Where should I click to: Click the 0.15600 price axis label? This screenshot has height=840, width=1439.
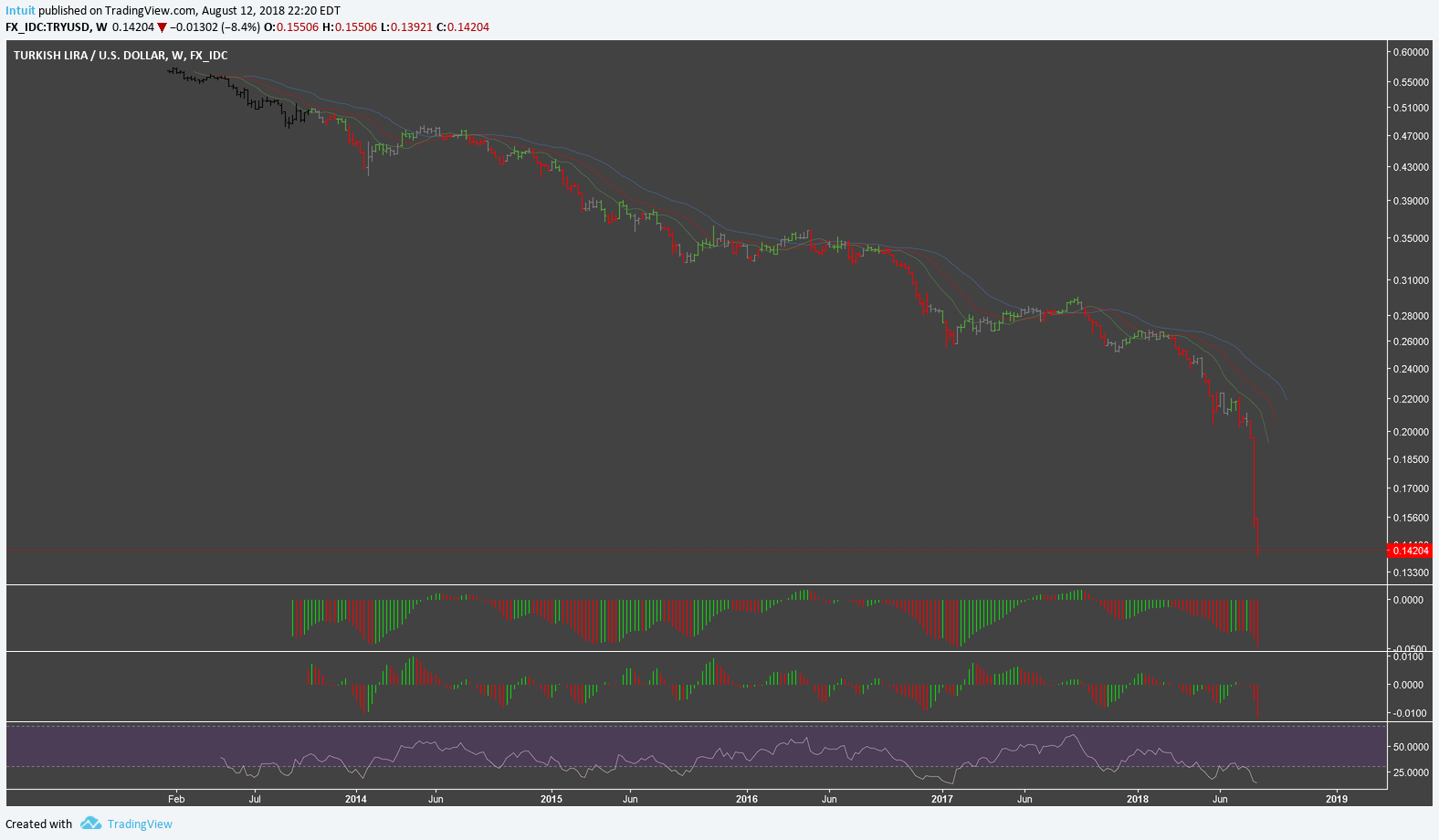click(x=1411, y=518)
